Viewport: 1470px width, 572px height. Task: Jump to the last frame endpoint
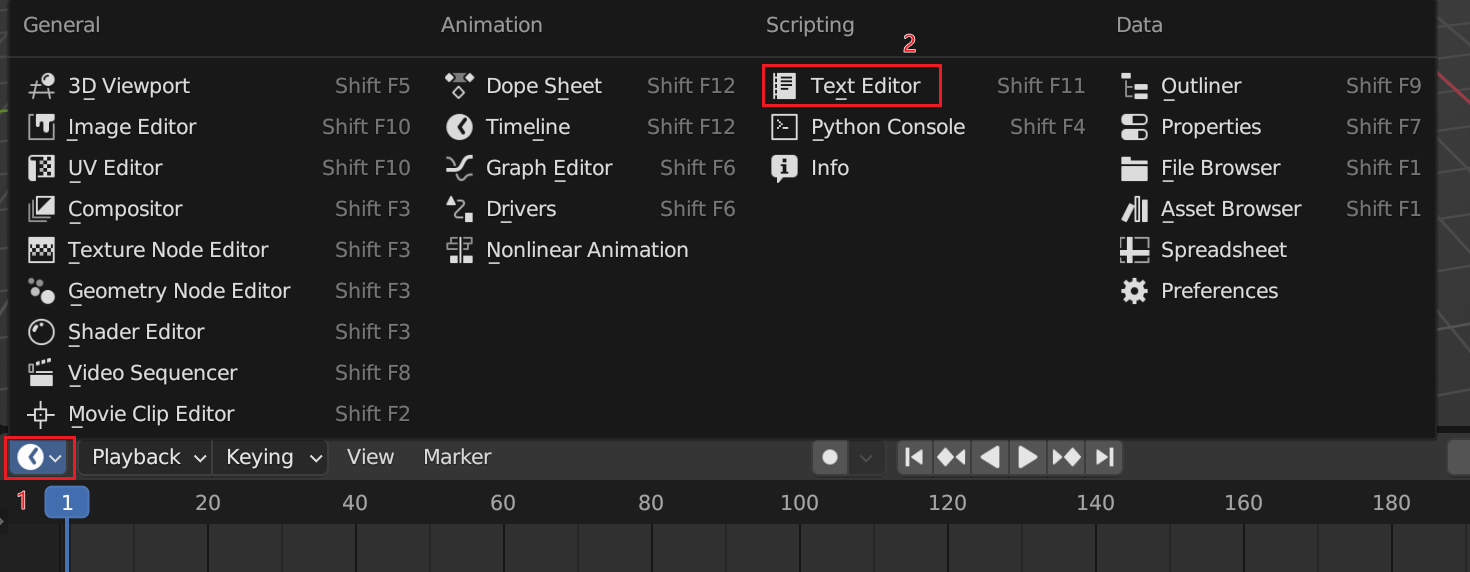pos(1105,457)
